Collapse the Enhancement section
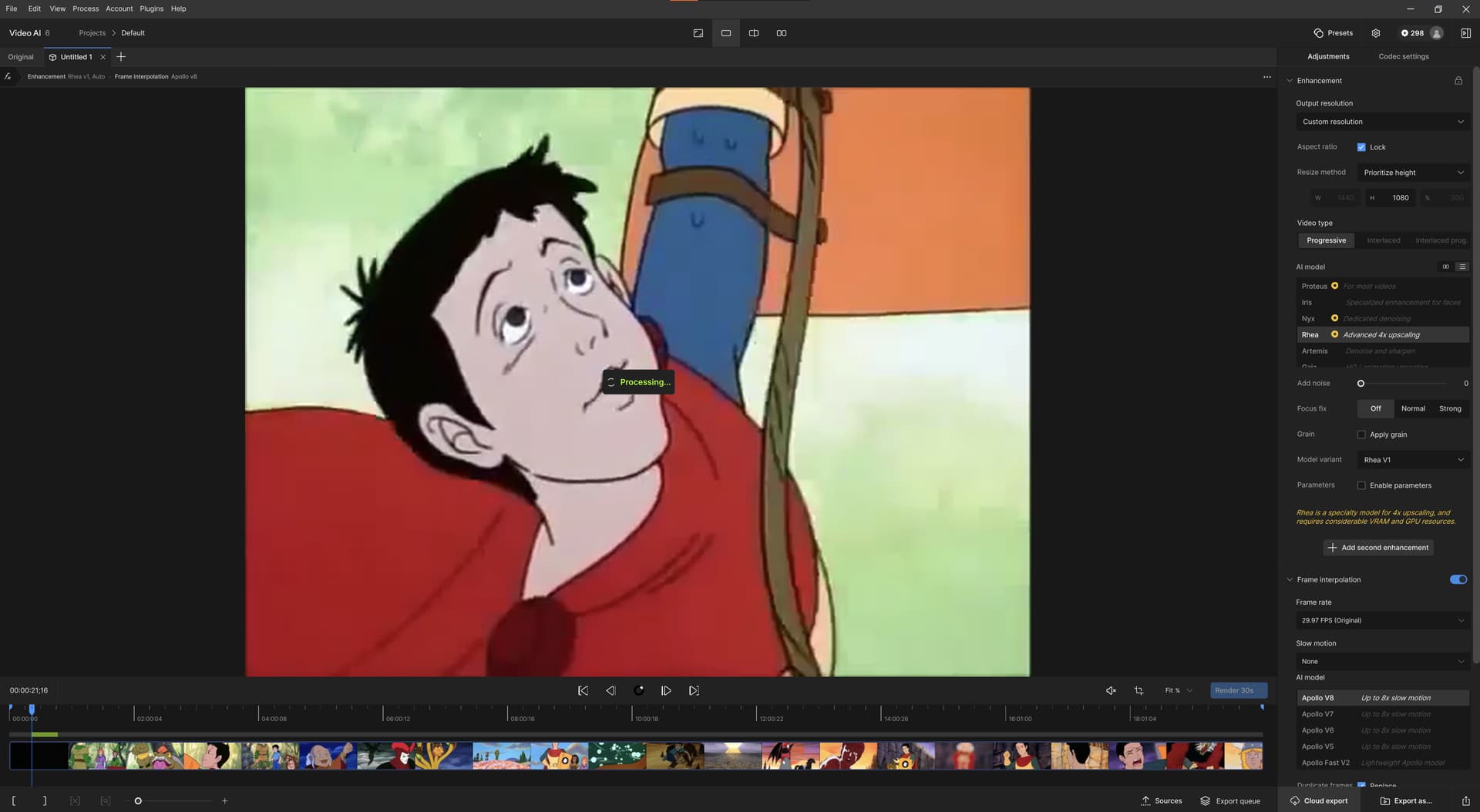 (x=1290, y=81)
